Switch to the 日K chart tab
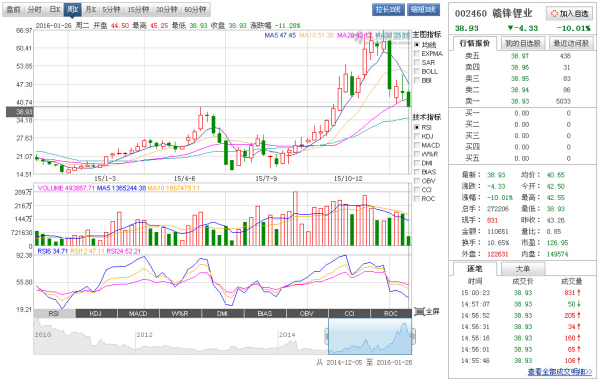This screenshot has height=382, width=600. pos(55,10)
